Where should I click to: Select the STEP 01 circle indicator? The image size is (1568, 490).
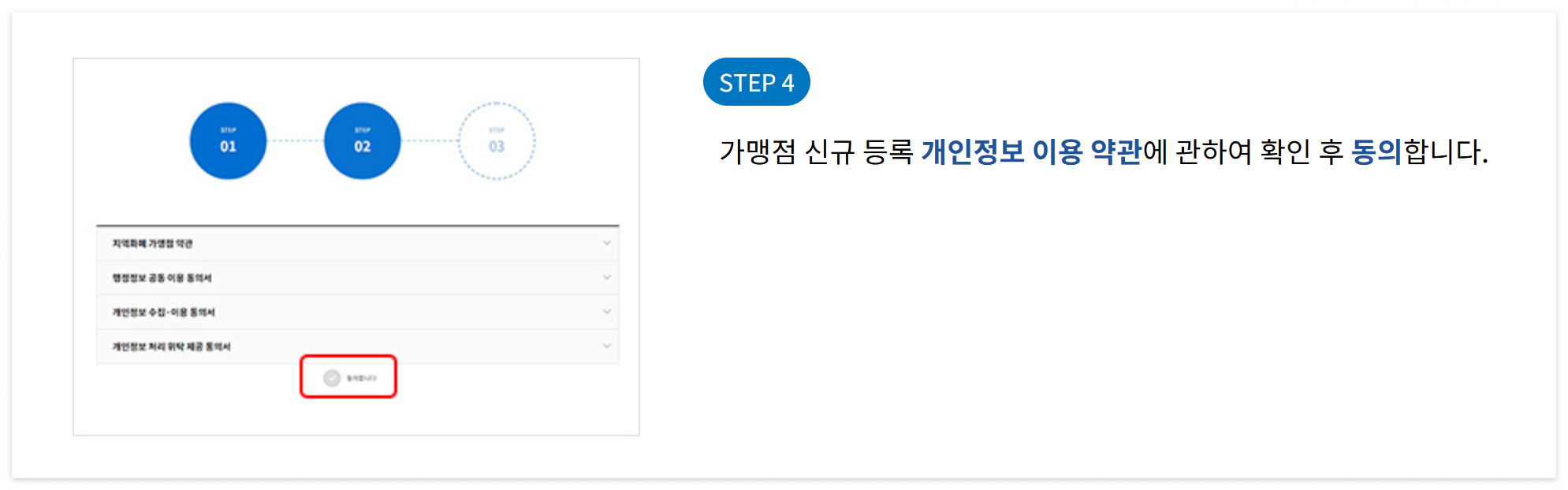tap(227, 140)
